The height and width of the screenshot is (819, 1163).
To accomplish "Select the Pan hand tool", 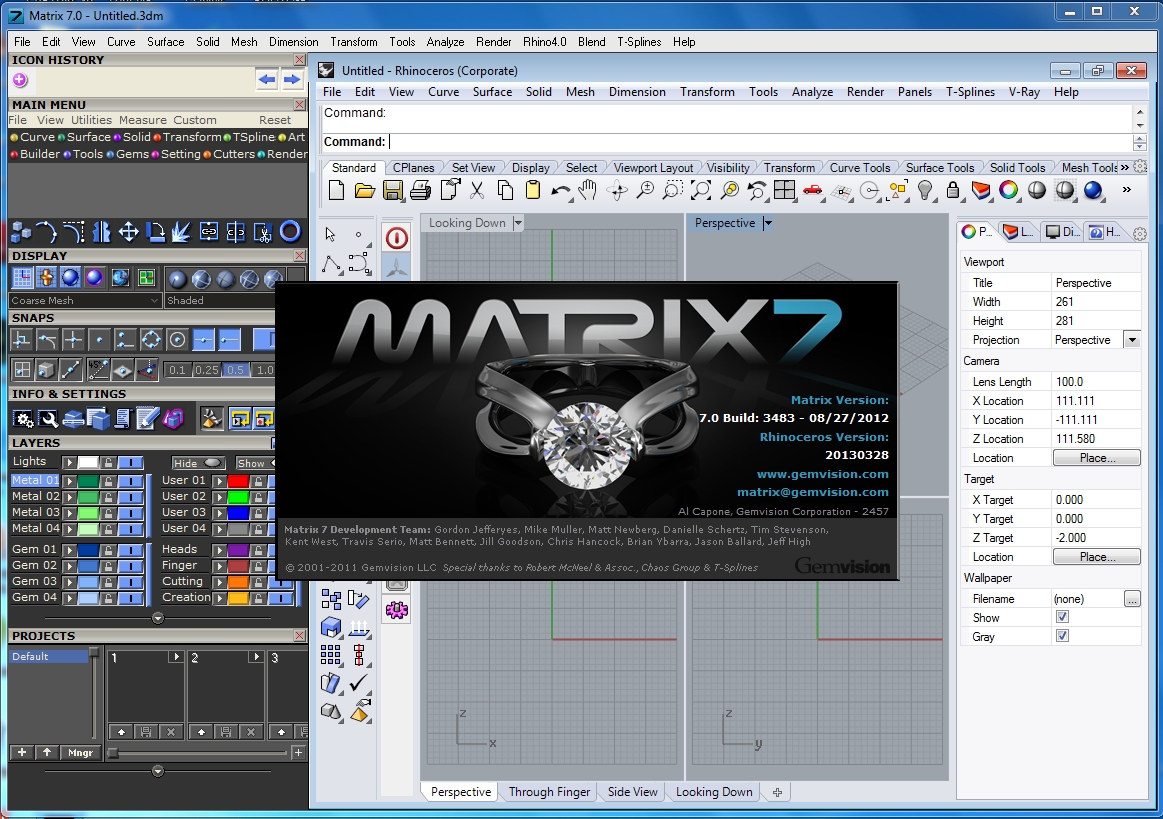I will point(588,191).
